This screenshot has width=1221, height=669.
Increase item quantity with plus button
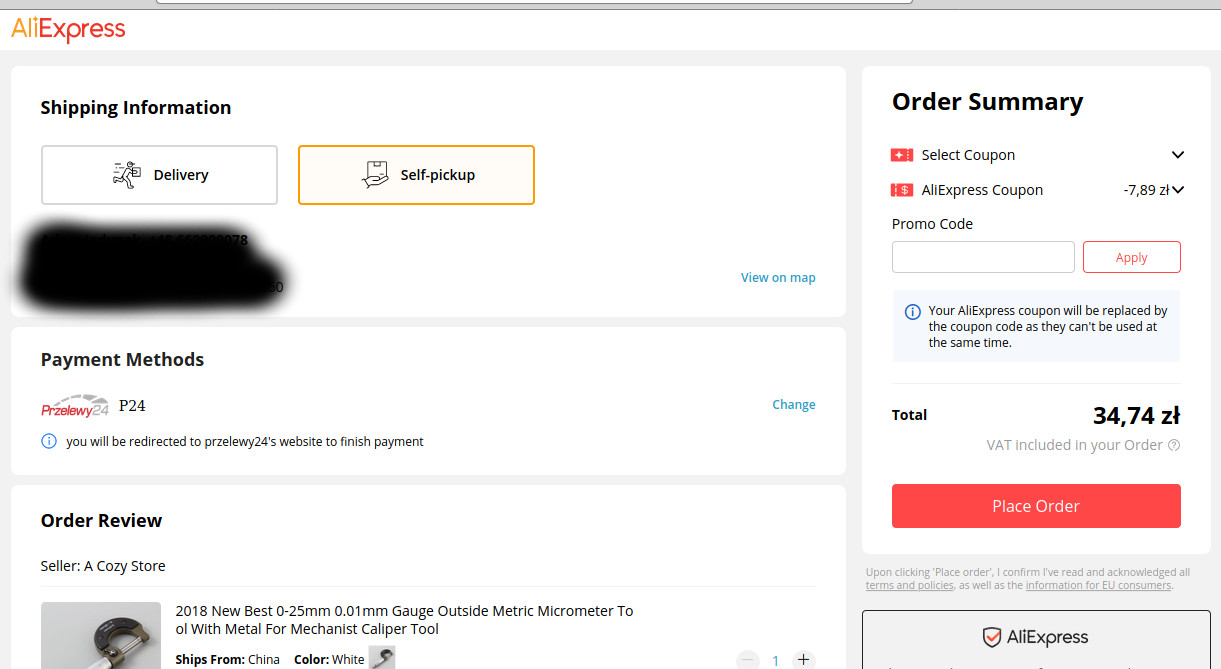(803, 660)
